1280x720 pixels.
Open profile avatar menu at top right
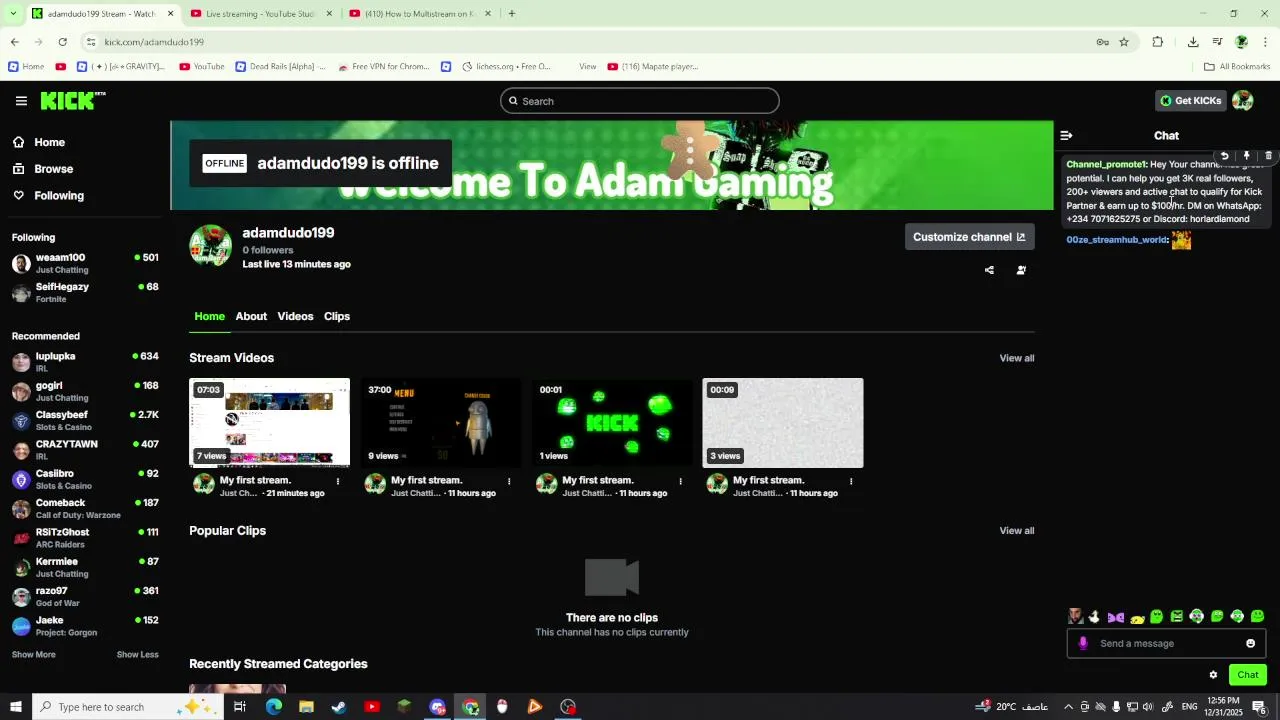coord(1242,100)
